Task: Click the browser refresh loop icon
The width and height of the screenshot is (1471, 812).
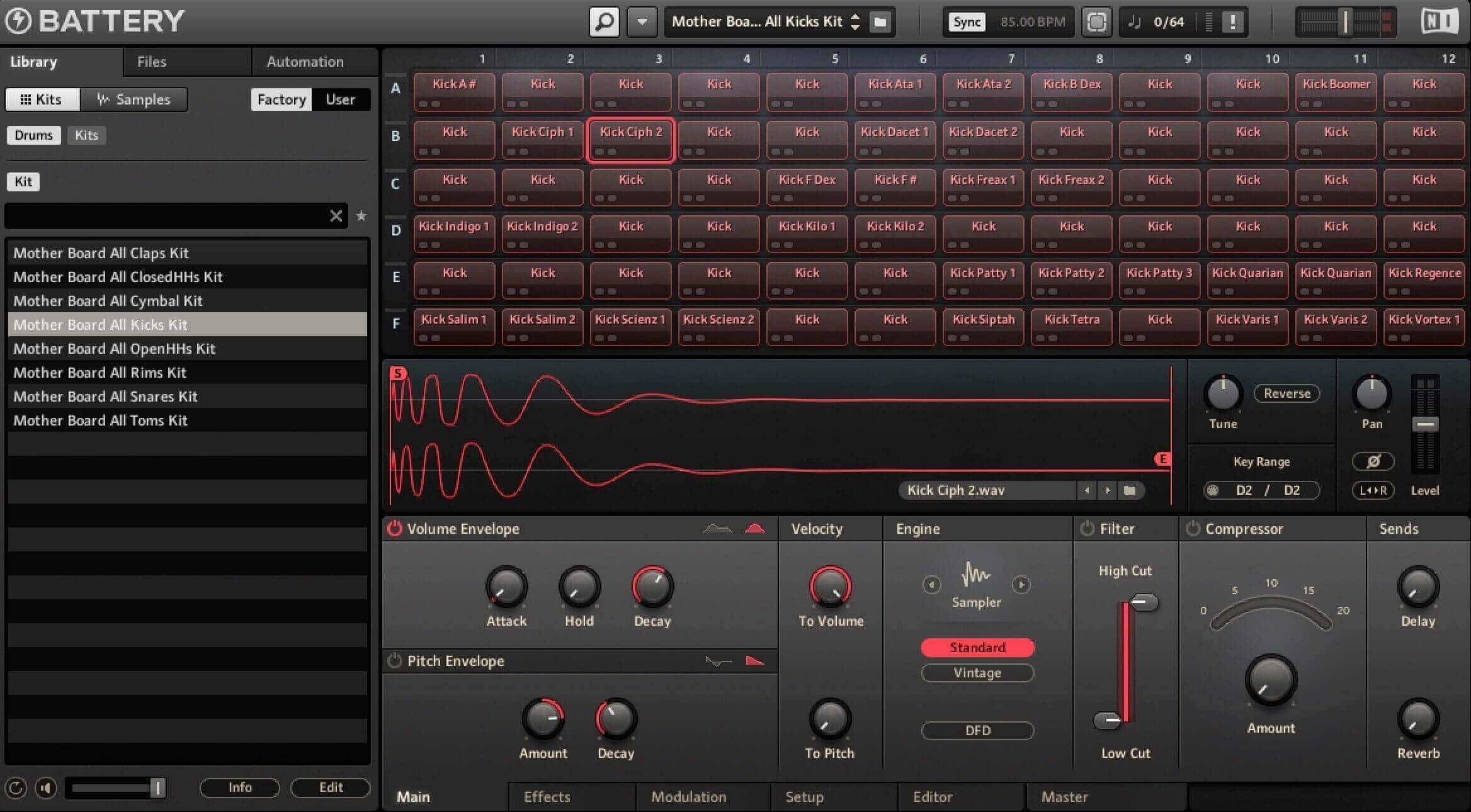Action: [16, 788]
